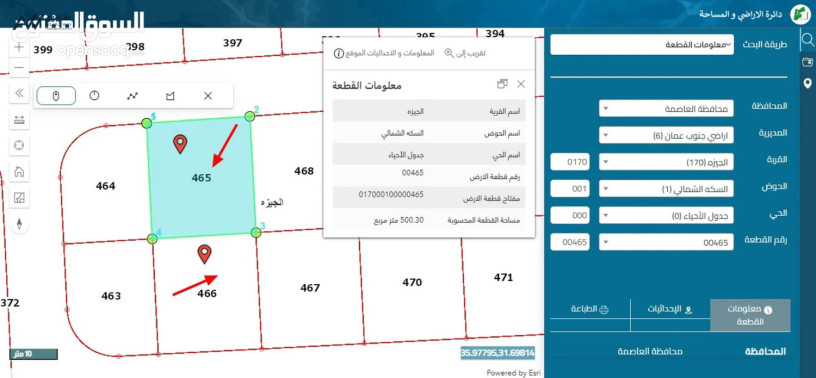Switch to معلومات القطعة tab

(x=750, y=315)
